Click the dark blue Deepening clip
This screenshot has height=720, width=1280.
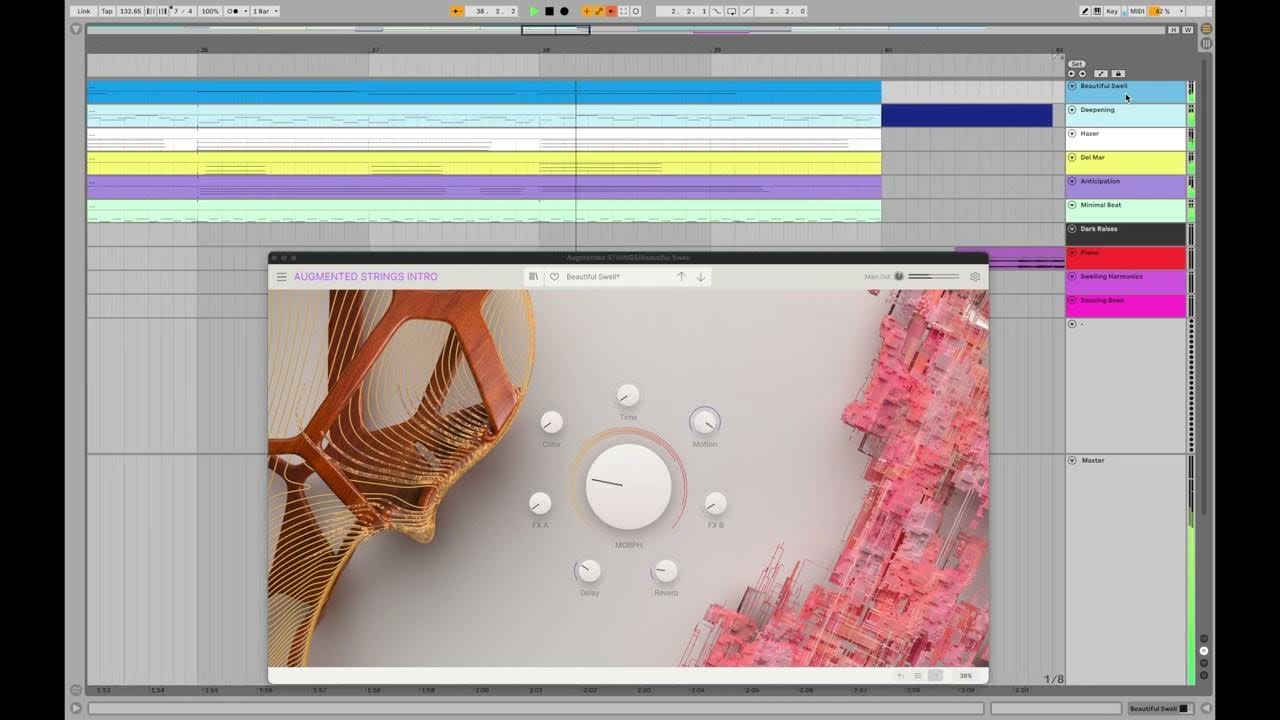pyautogui.click(x=967, y=115)
